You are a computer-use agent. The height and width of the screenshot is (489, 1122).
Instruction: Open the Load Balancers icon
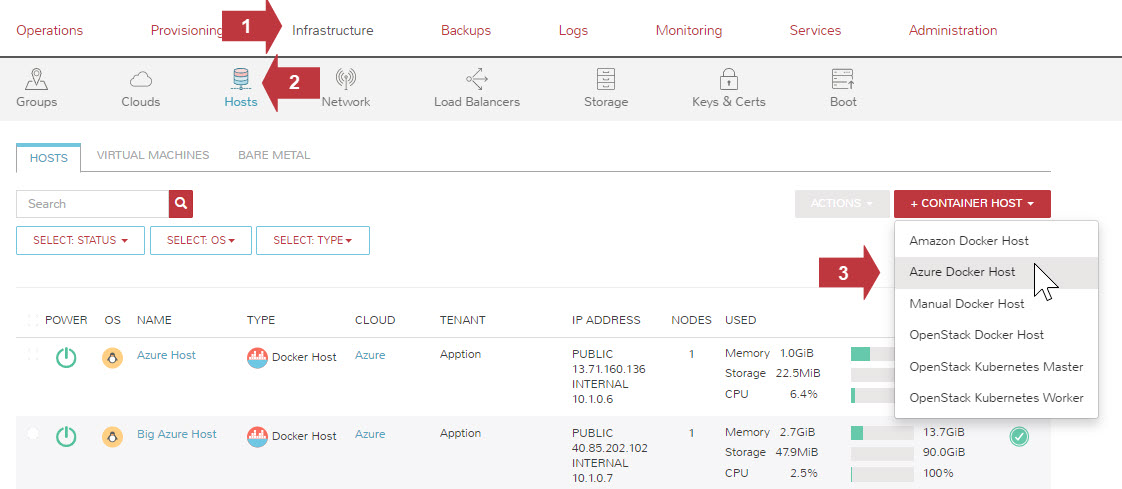(x=476, y=79)
